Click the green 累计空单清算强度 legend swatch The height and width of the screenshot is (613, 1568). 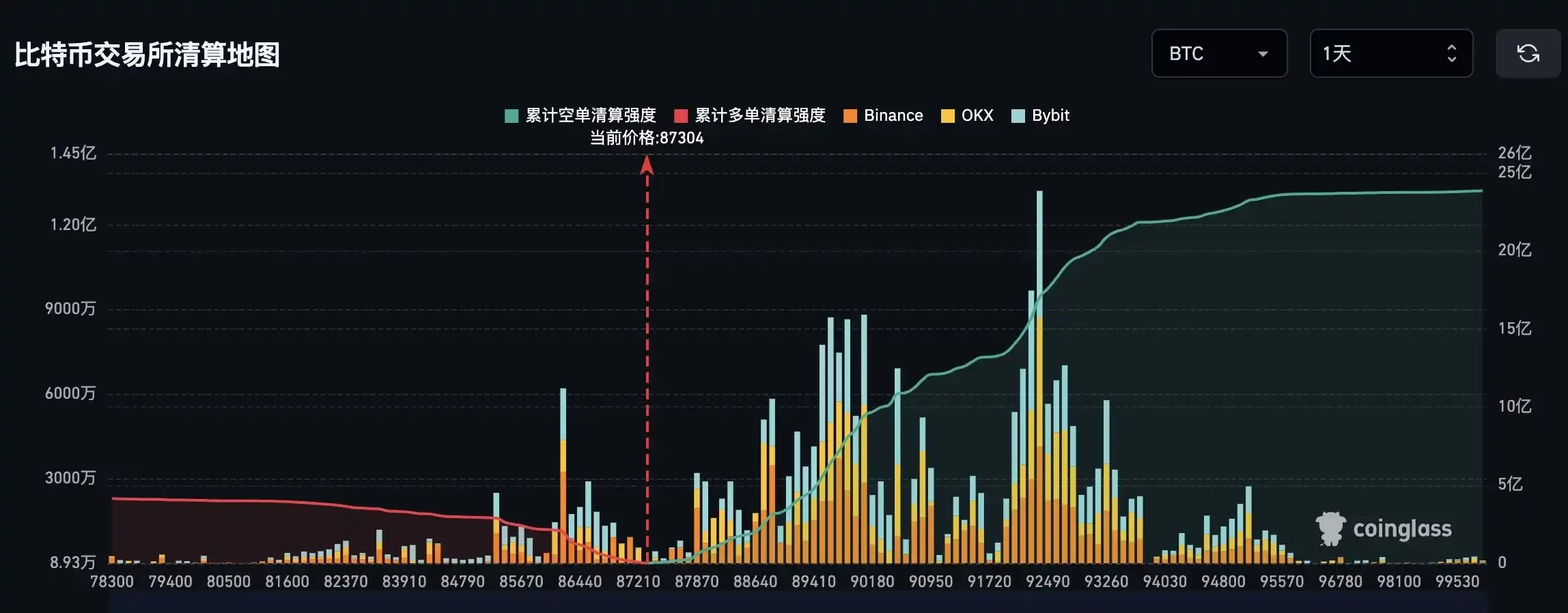tap(512, 116)
